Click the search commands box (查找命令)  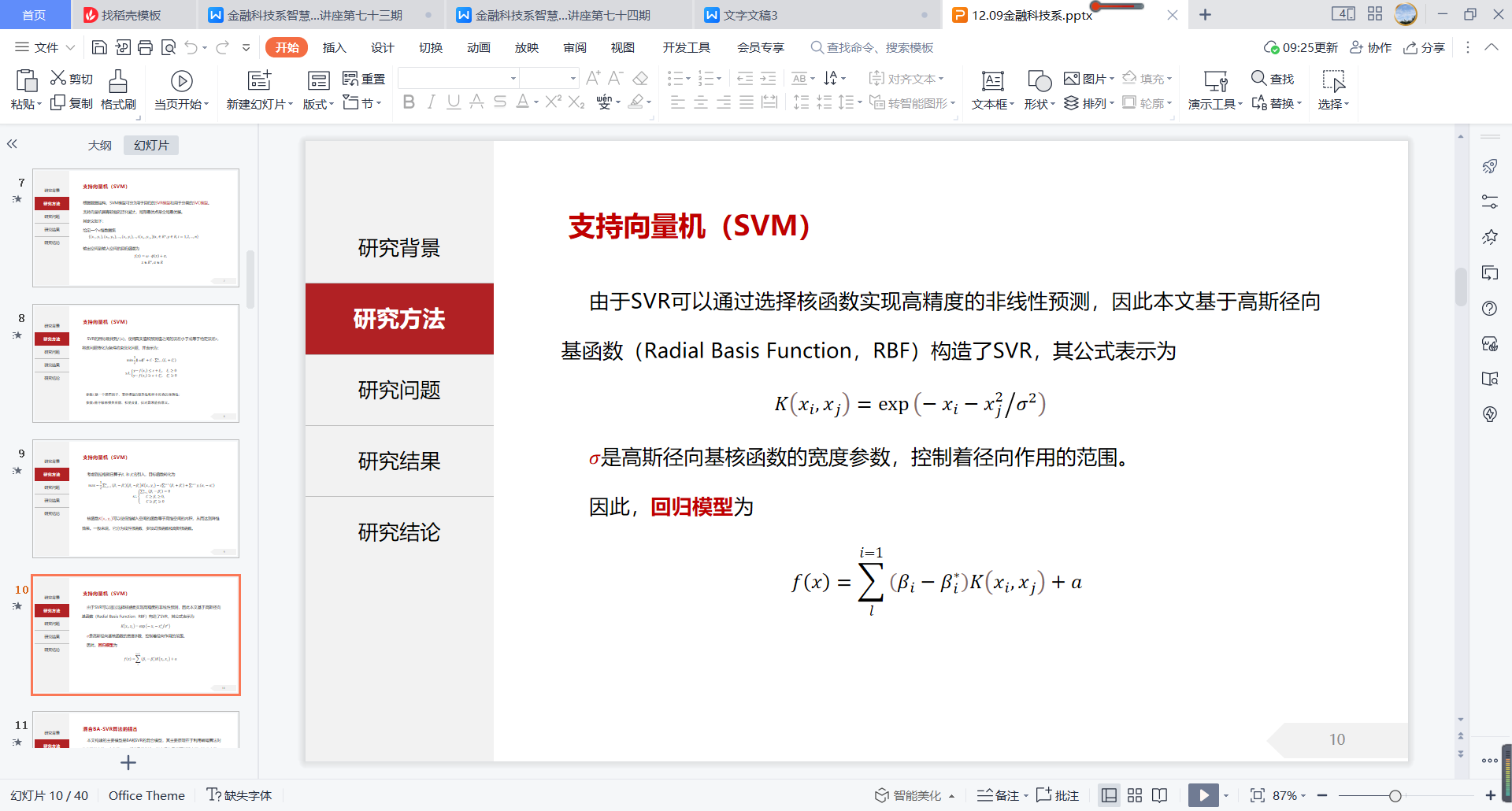[x=873, y=48]
